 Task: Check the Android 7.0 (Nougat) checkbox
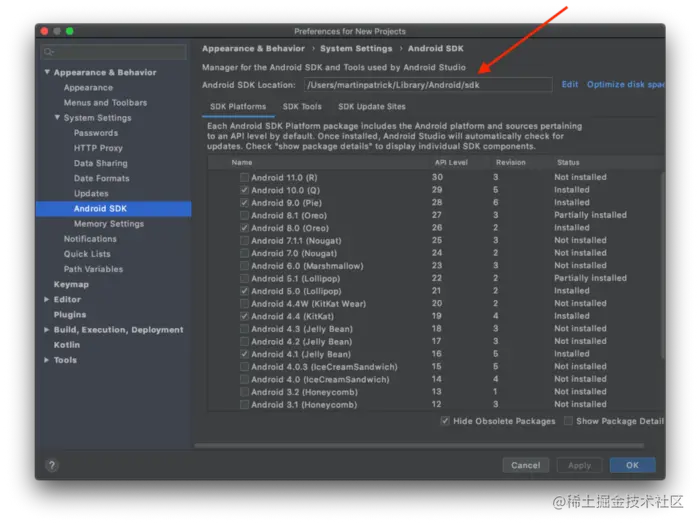[244, 253]
